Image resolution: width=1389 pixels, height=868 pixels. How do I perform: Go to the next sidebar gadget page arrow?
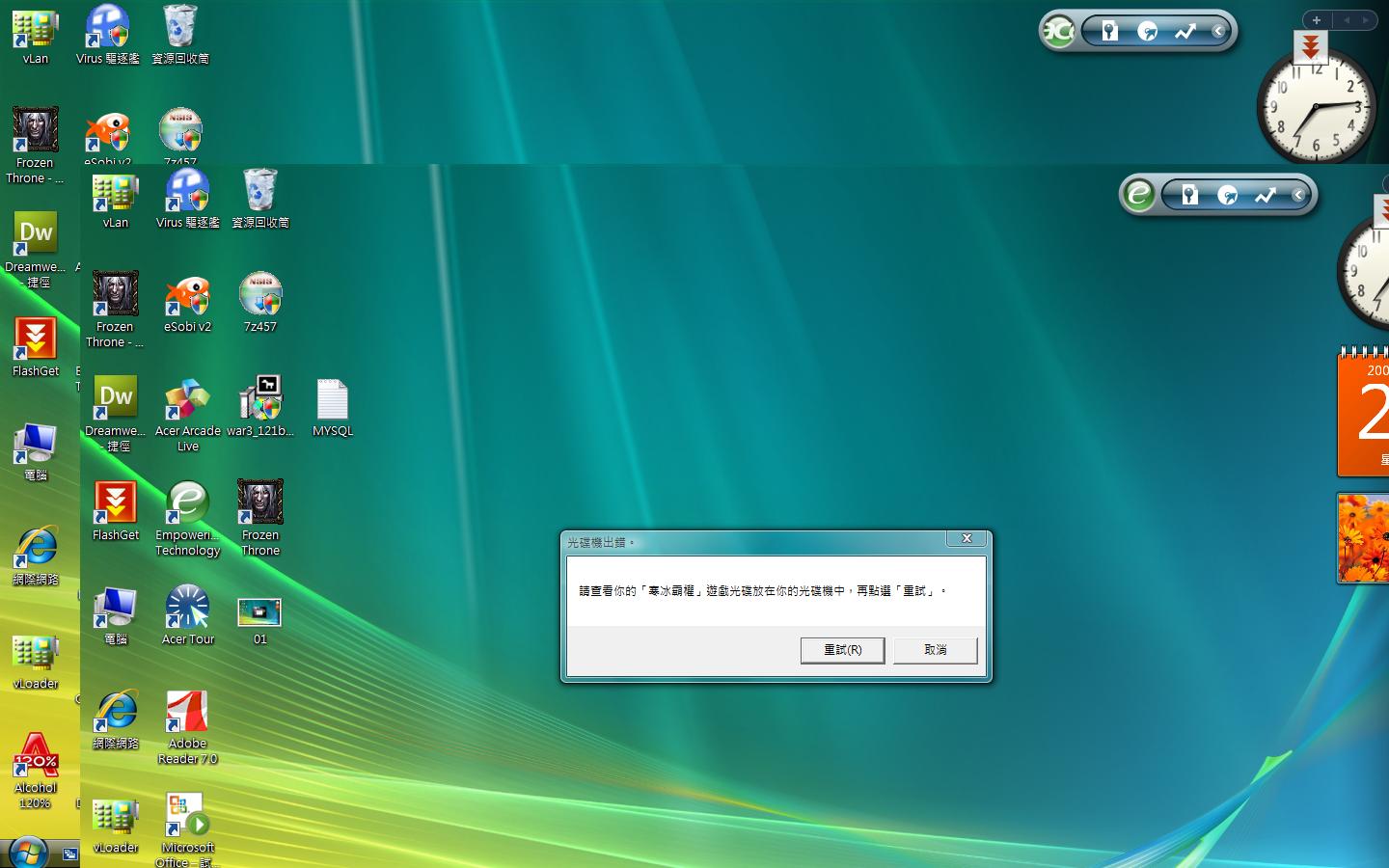[x=1366, y=20]
